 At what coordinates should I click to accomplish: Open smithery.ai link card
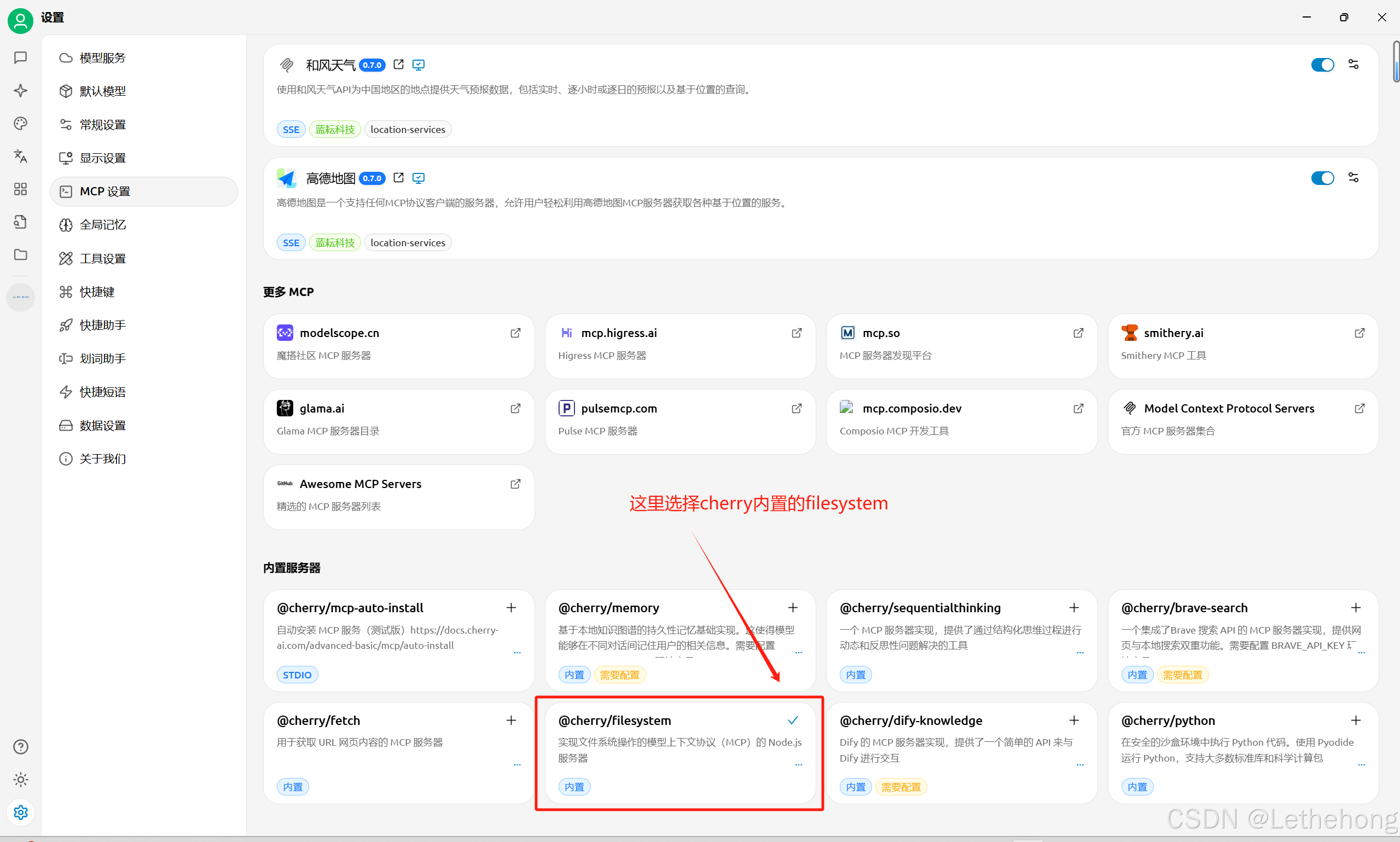coord(1243,346)
